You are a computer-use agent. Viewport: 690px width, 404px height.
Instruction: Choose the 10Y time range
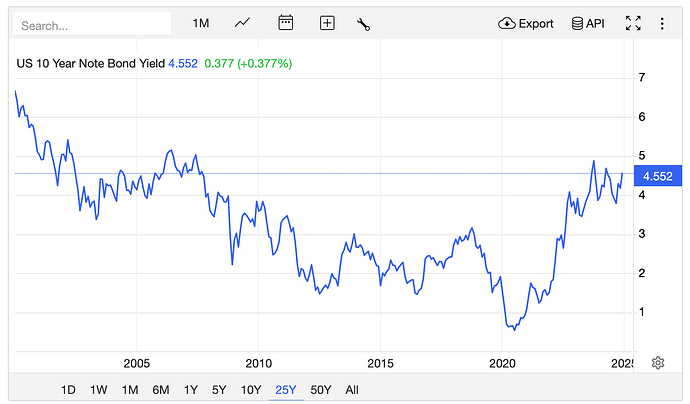tap(250, 389)
